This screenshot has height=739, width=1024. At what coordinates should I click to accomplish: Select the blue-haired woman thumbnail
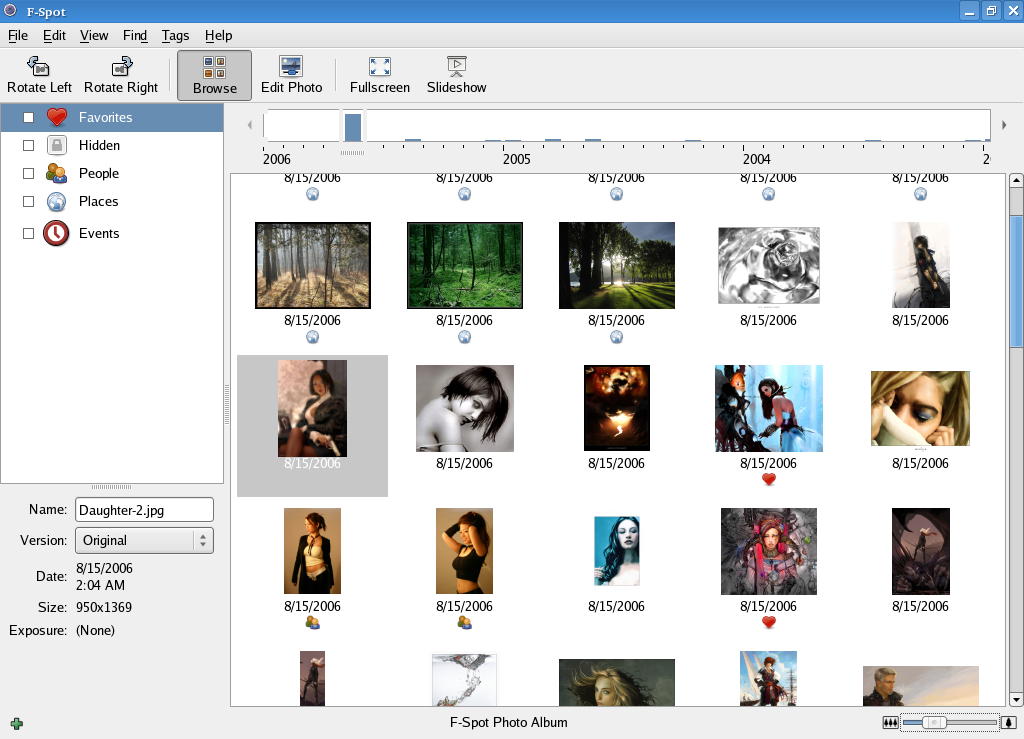(616, 551)
